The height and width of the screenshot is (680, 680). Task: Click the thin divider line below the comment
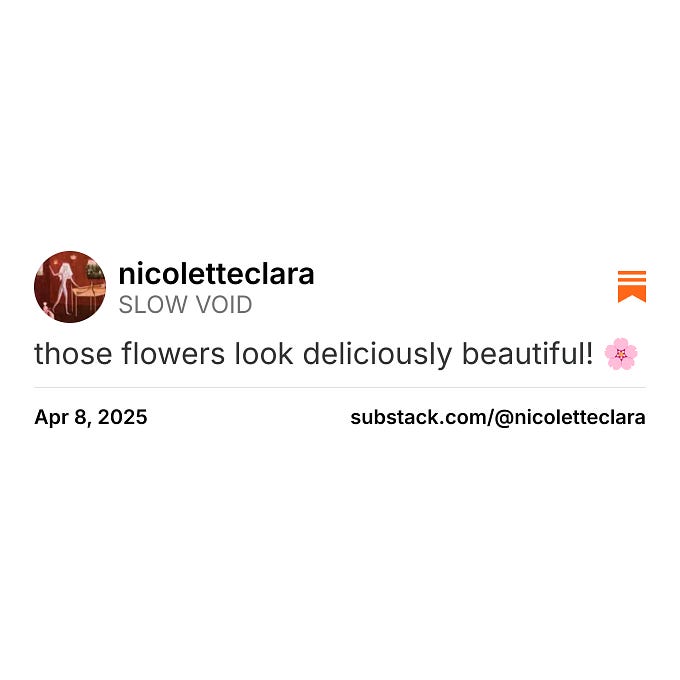click(x=340, y=387)
